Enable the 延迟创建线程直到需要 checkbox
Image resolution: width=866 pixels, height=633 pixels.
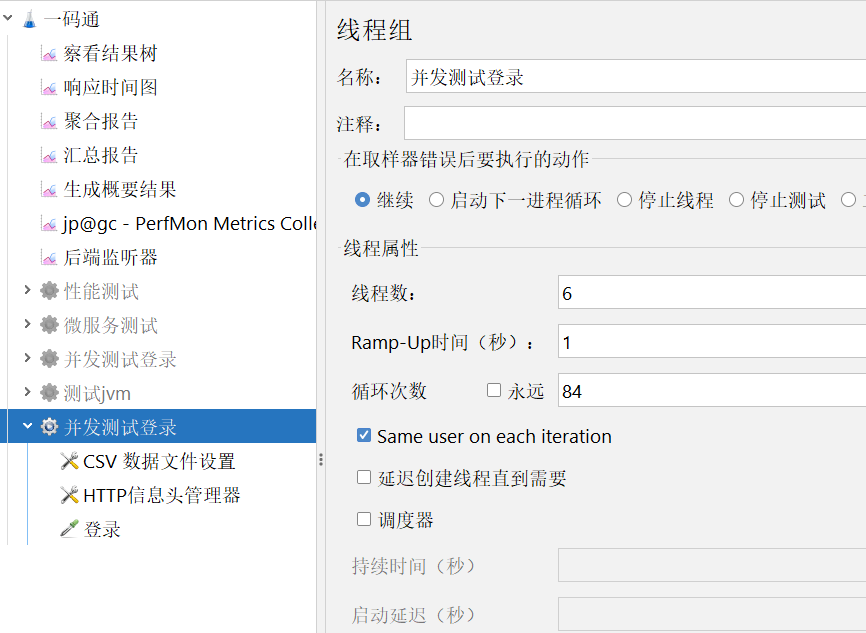coord(364,478)
